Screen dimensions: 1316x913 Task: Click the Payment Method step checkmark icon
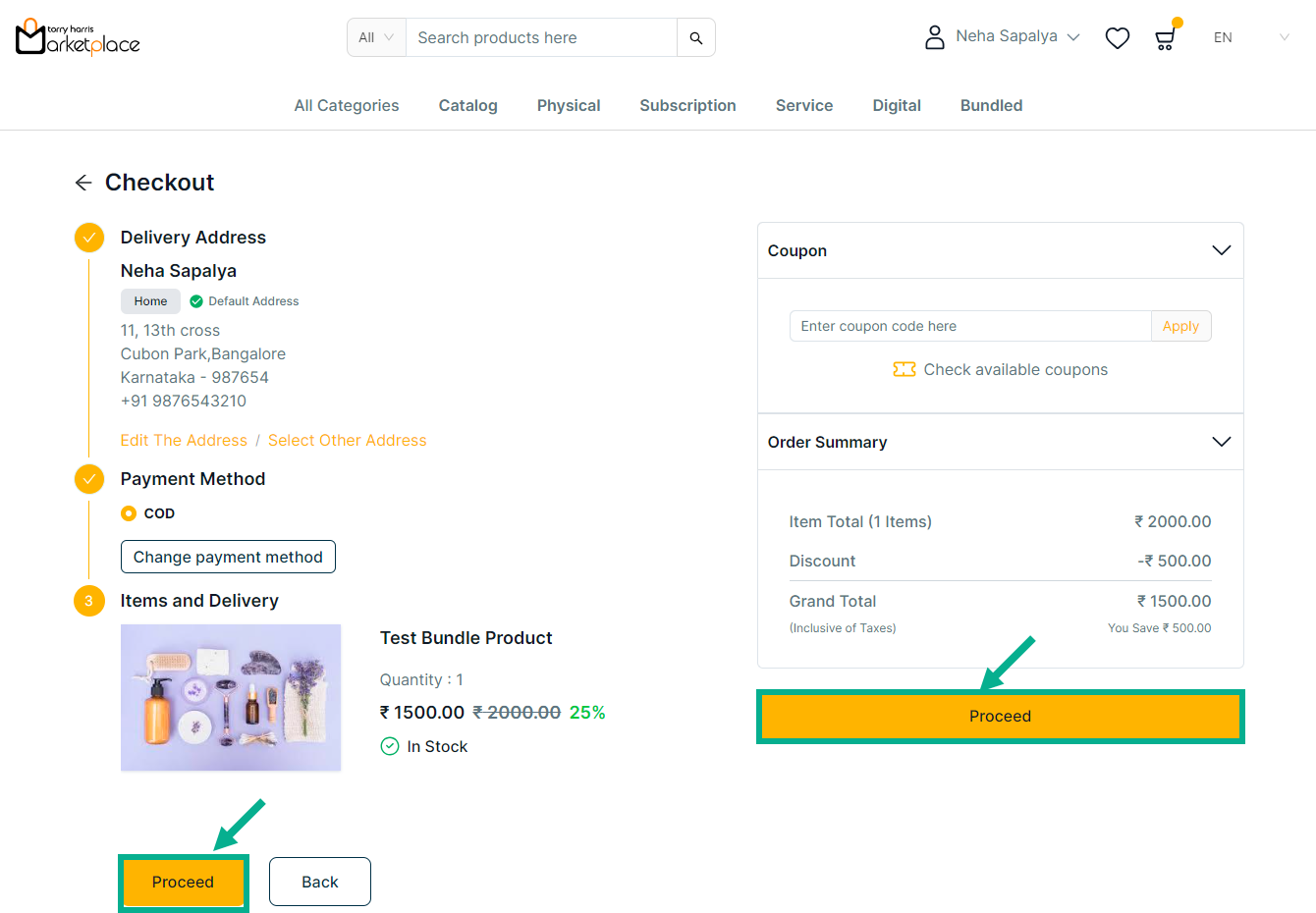[89, 479]
